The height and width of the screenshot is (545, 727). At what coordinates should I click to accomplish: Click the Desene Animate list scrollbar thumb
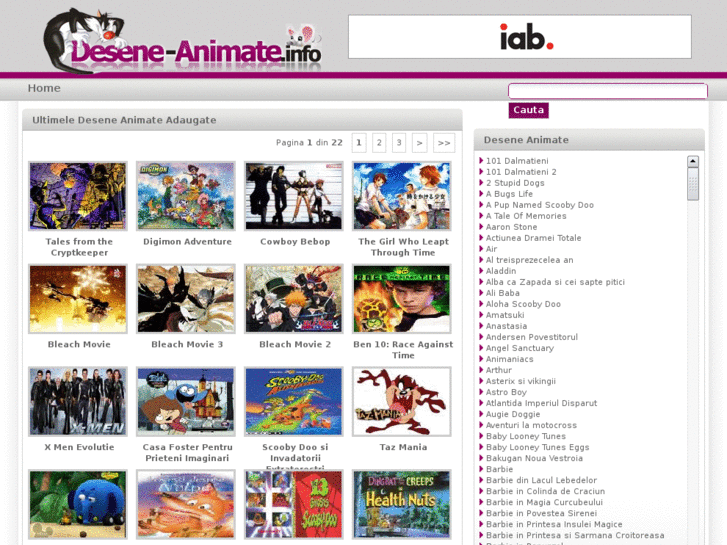(x=693, y=184)
